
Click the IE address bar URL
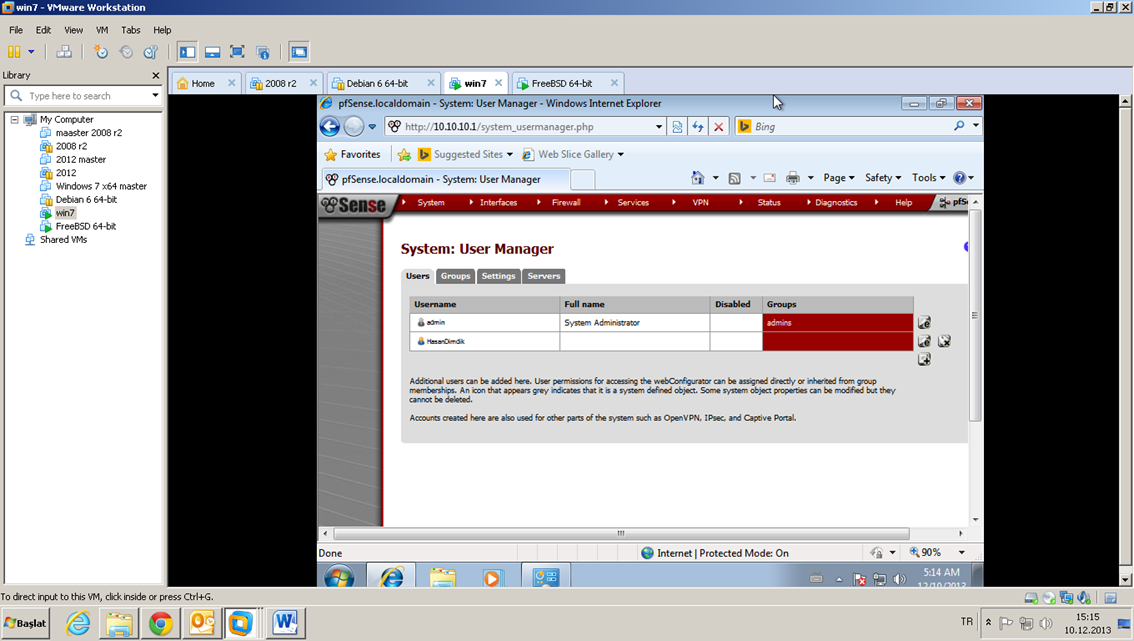pos(499,127)
